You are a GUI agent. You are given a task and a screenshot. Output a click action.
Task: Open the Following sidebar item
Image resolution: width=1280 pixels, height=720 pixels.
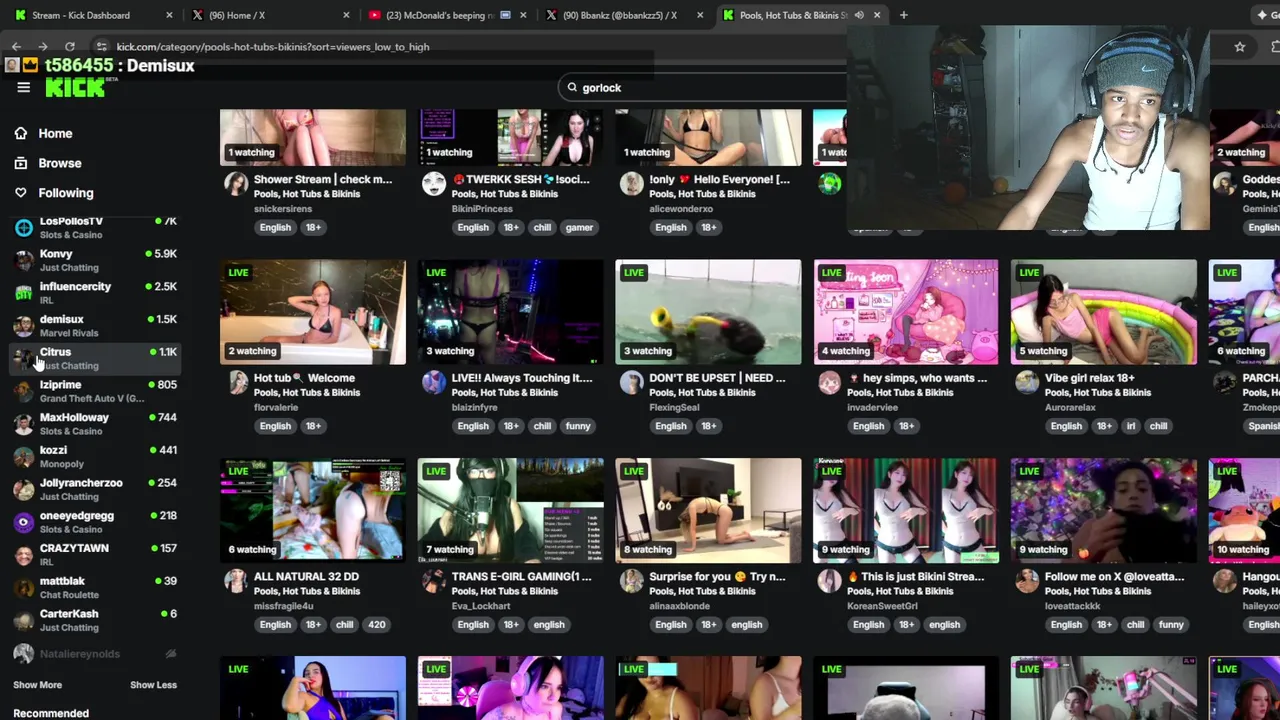[65, 193]
